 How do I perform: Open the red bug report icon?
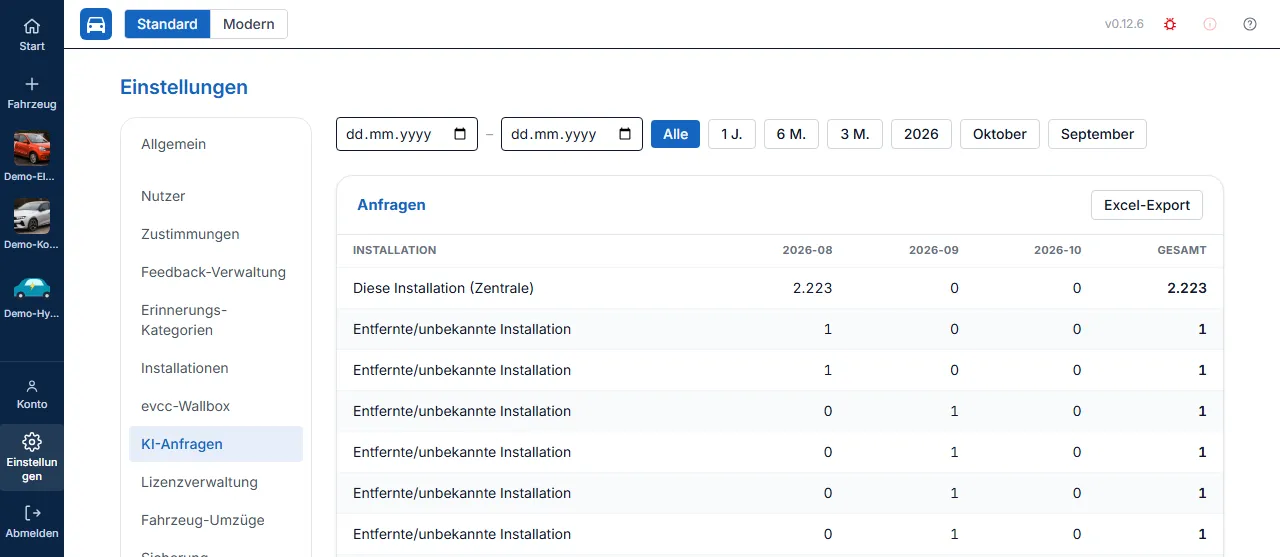(1170, 24)
